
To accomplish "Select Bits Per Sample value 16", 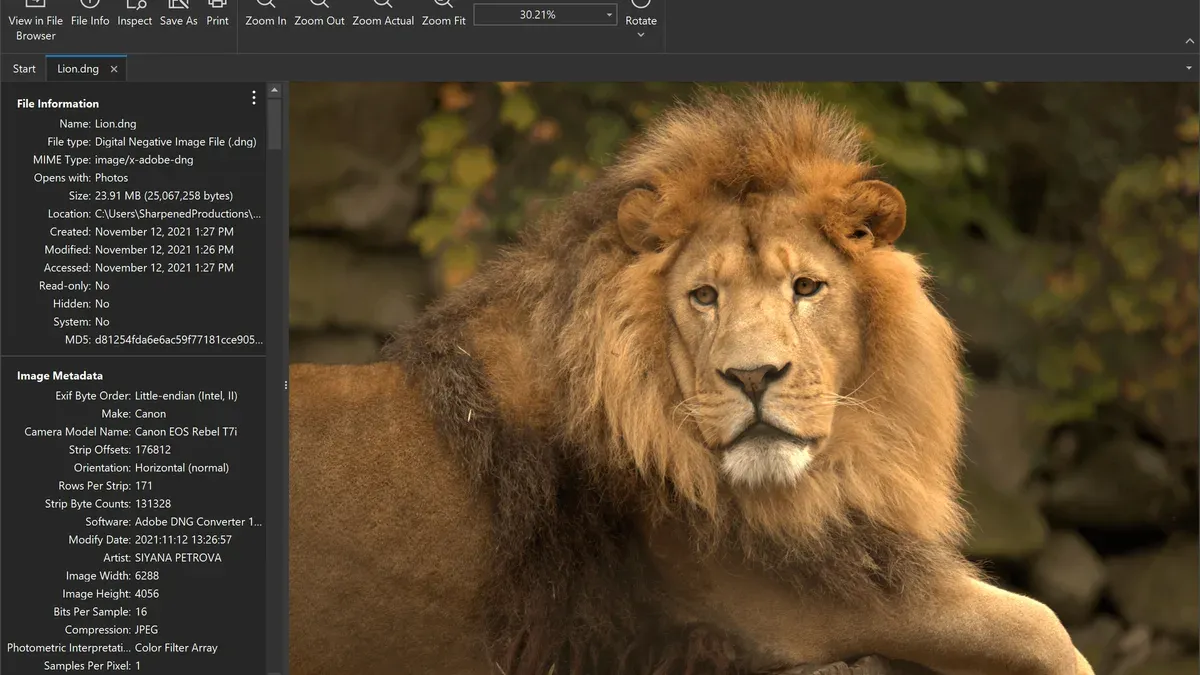I will [141, 612].
